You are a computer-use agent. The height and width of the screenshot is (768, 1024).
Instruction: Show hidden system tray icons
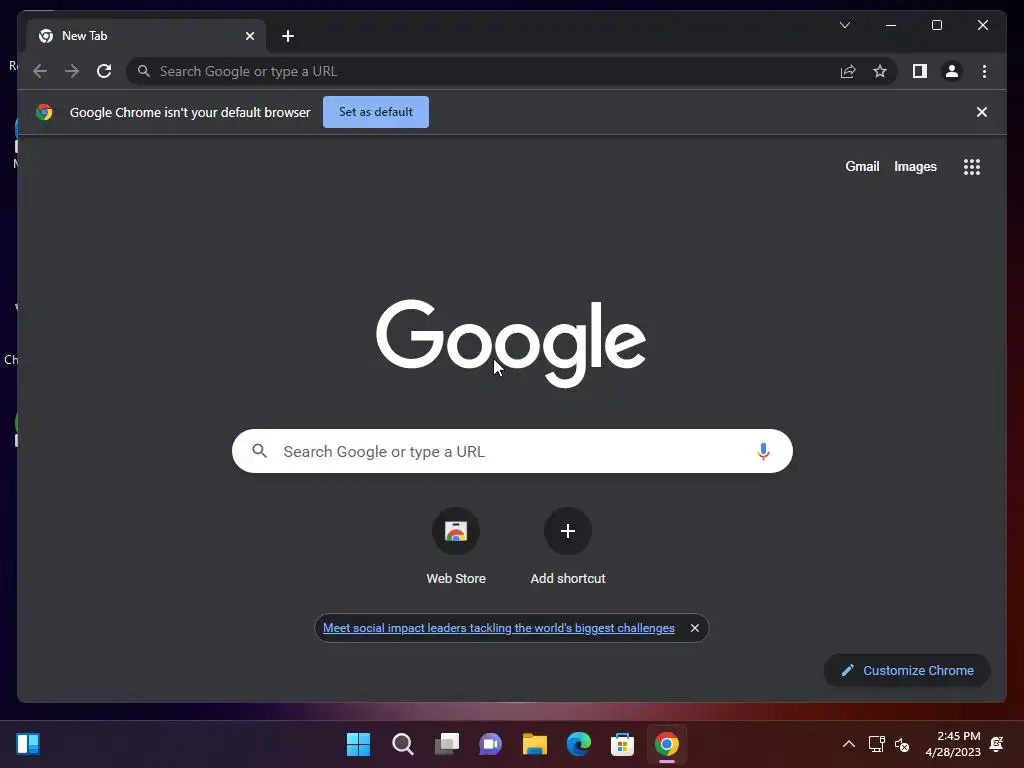click(x=849, y=744)
